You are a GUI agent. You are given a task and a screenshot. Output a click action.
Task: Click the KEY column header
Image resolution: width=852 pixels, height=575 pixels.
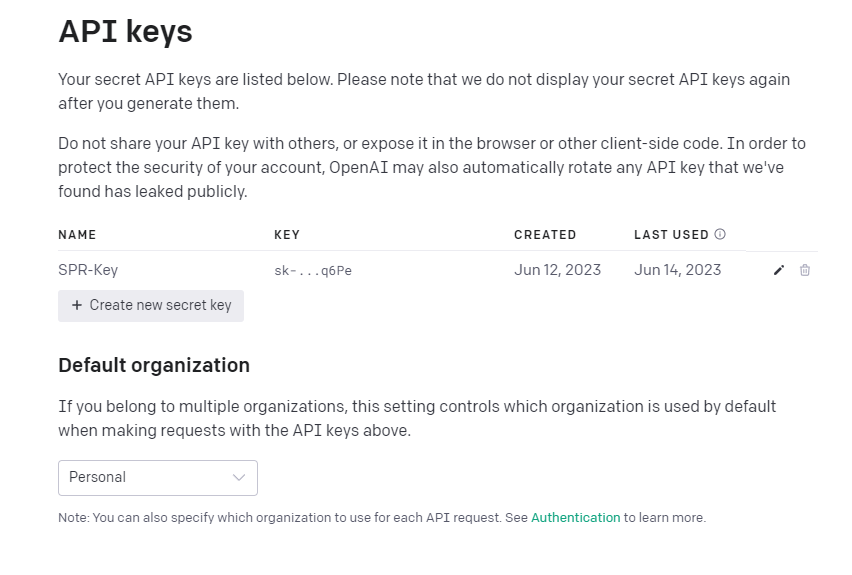[x=287, y=235]
